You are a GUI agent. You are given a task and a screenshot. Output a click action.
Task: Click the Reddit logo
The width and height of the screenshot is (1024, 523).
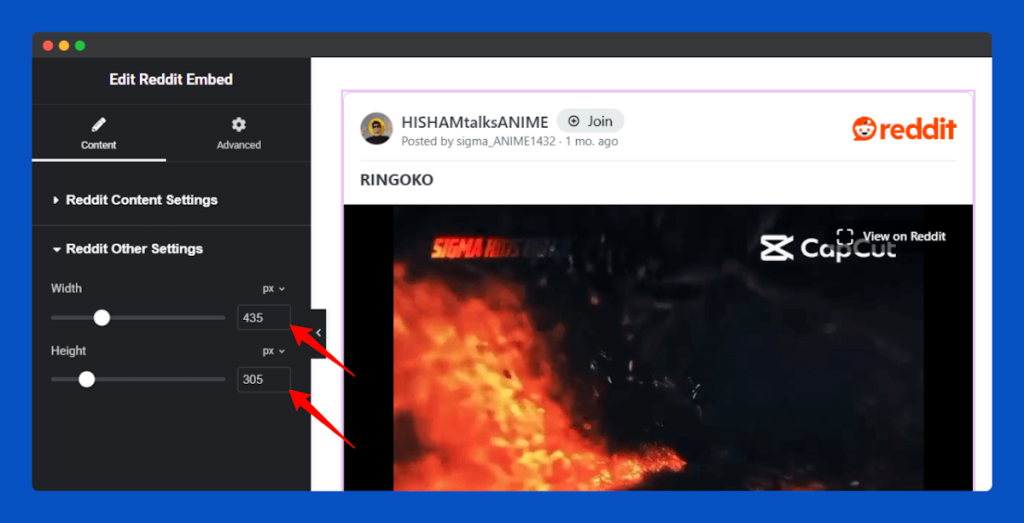tap(904, 129)
